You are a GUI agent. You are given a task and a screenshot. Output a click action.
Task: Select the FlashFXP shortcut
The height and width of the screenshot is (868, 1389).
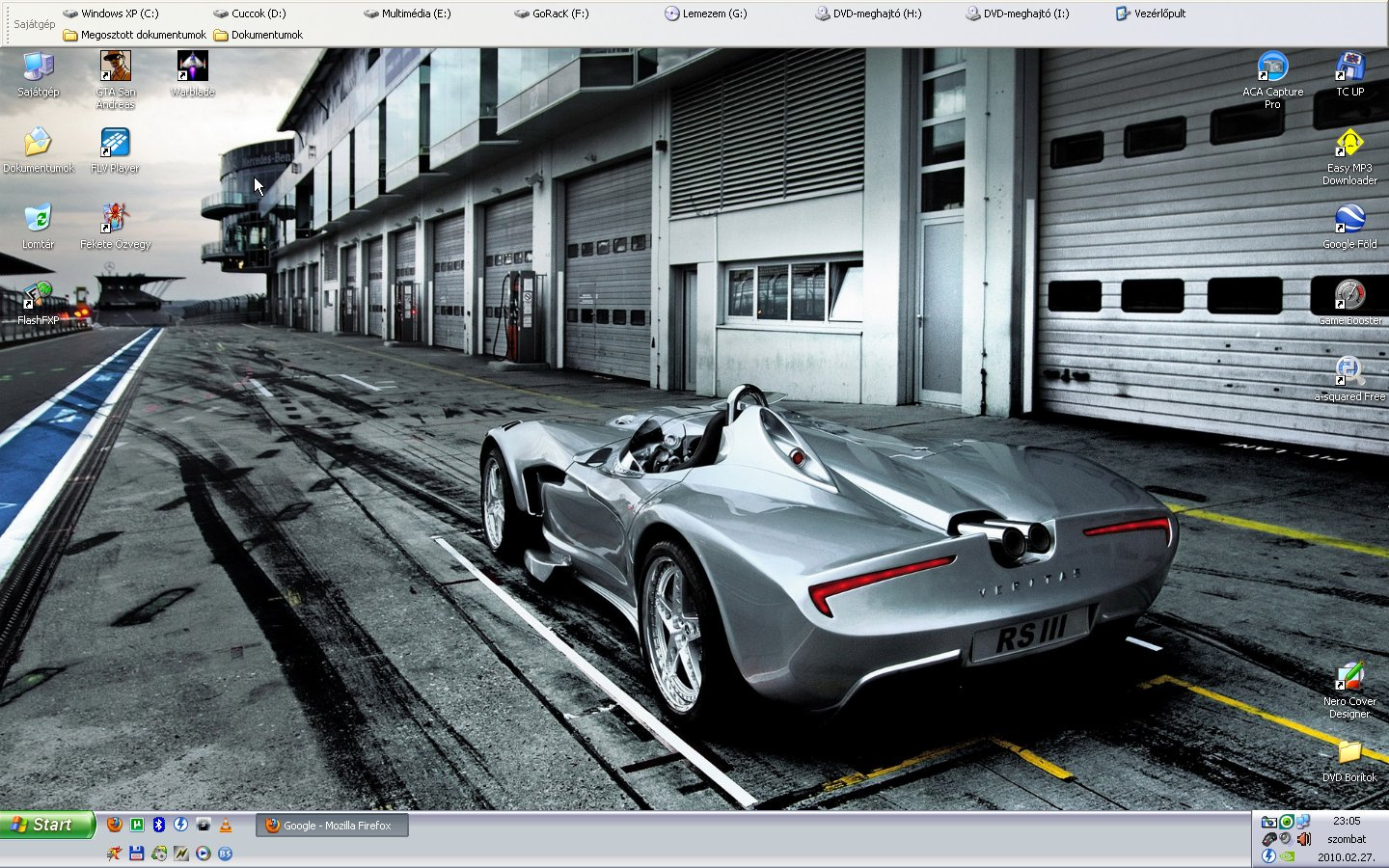tap(38, 303)
